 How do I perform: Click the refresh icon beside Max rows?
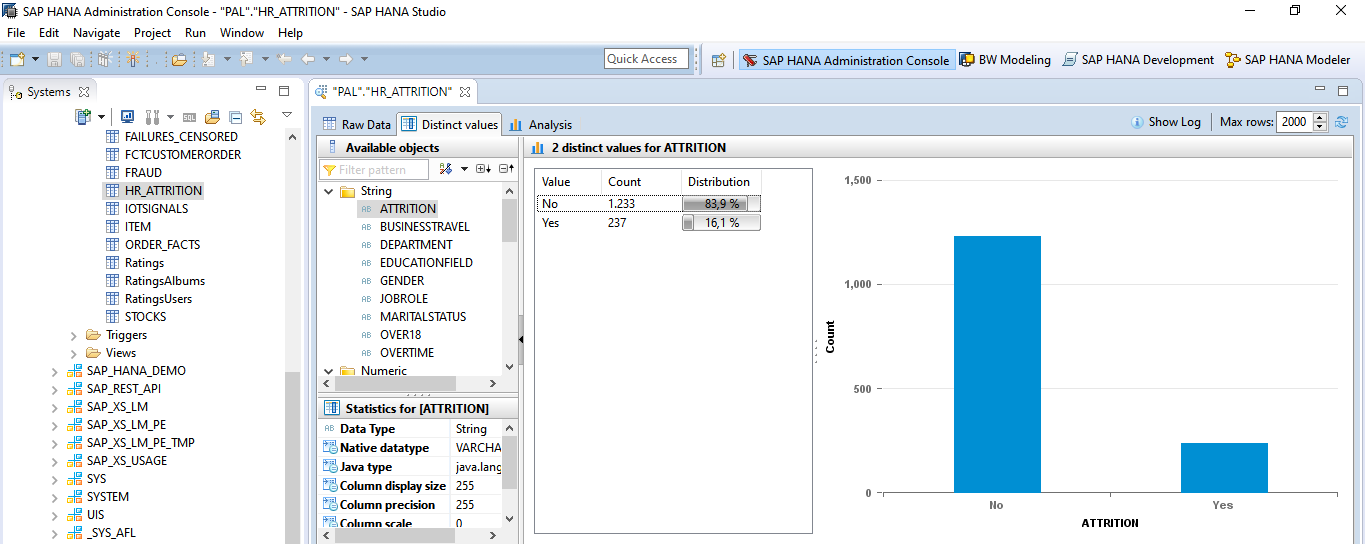[1342, 122]
